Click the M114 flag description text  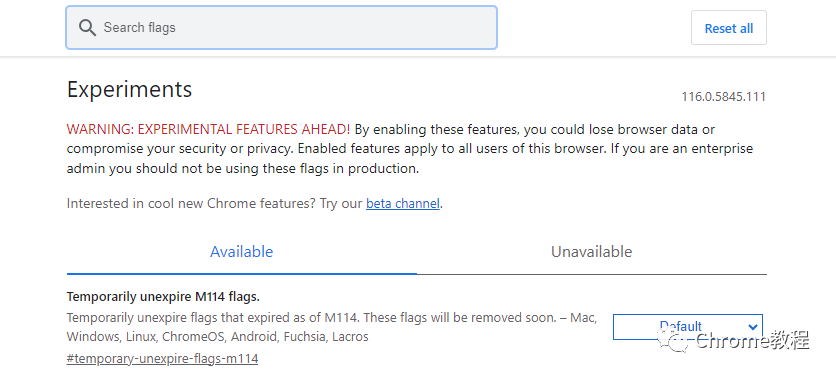click(x=332, y=327)
